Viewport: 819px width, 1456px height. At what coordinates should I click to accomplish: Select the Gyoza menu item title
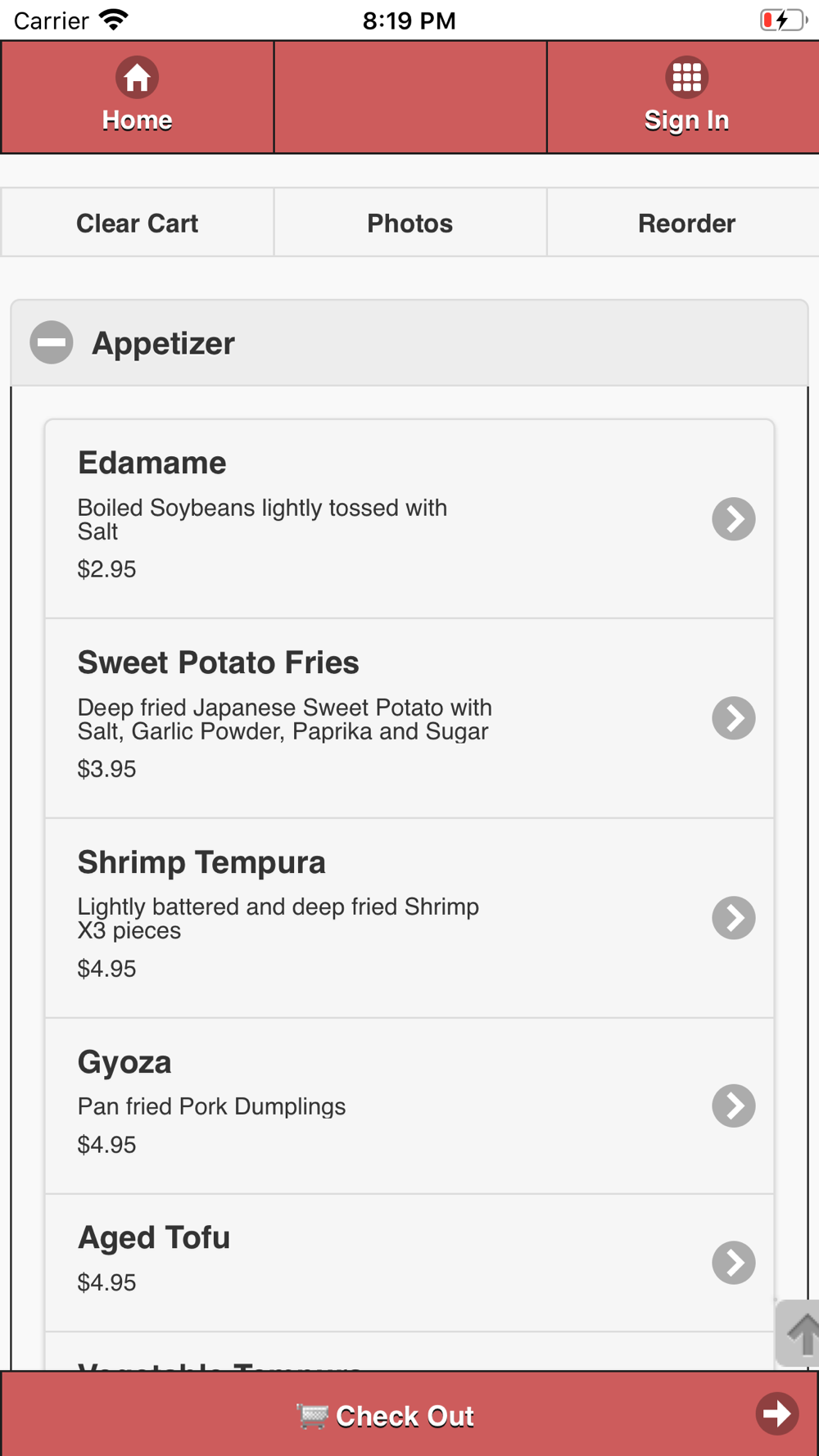[x=124, y=1062]
